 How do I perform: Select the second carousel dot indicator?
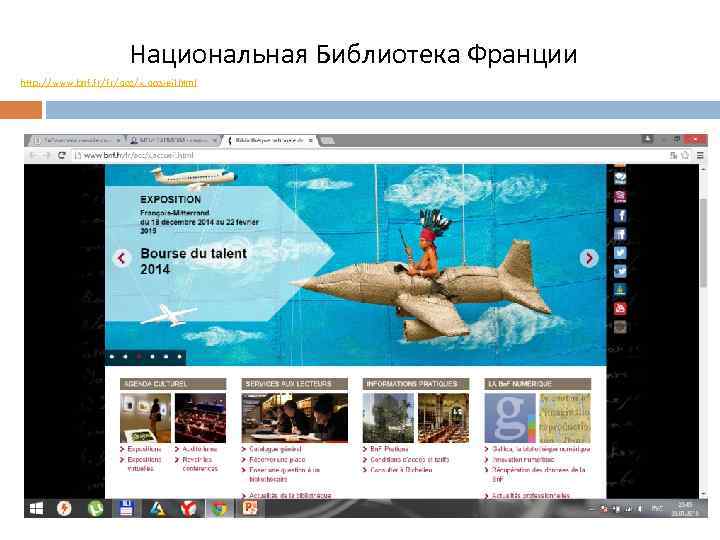125,356
